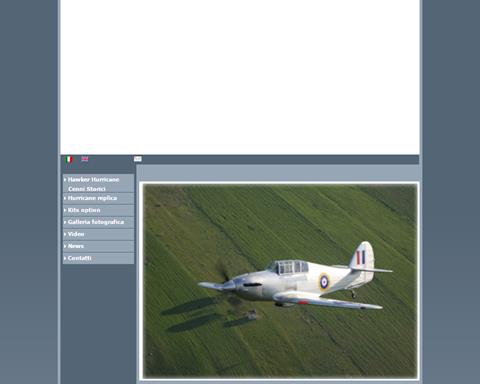Click the small white icon beside flags

coord(138,159)
